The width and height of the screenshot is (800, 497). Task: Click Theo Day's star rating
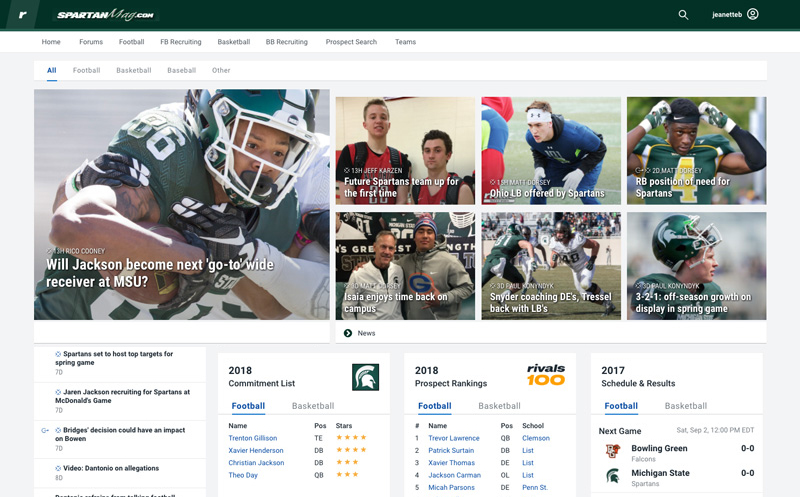click(347, 475)
